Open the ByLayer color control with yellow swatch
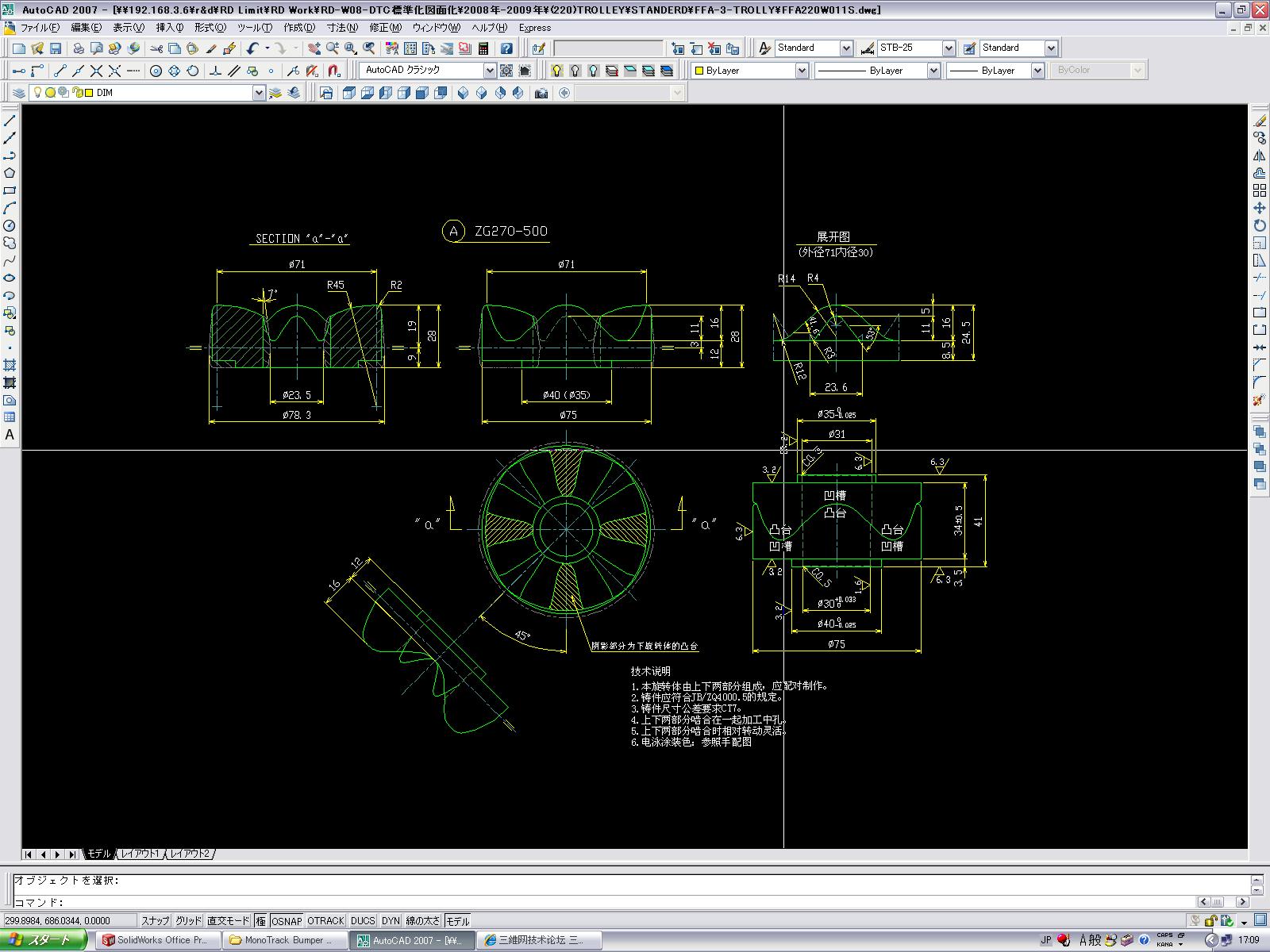Image resolution: width=1270 pixels, height=952 pixels. [802, 71]
